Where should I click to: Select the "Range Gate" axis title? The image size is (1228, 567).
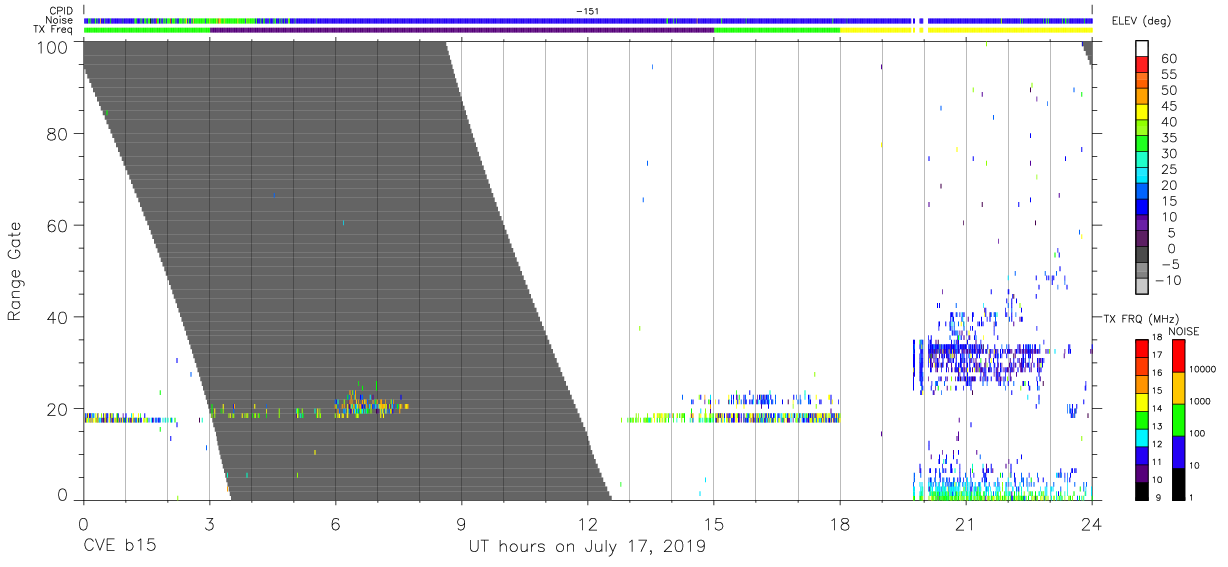click(x=16, y=272)
